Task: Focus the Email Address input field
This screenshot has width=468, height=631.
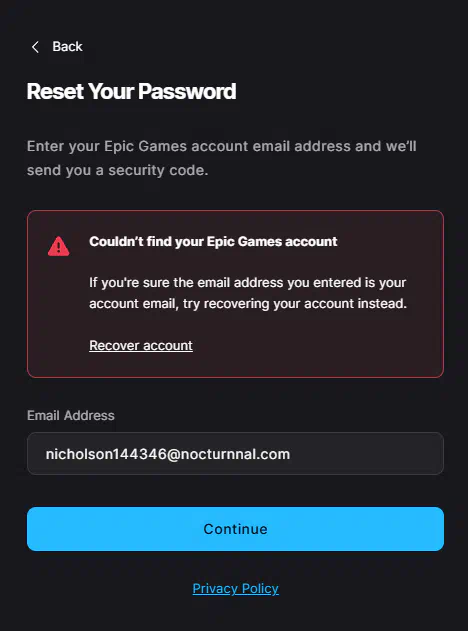Action: click(x=235, y=454)
